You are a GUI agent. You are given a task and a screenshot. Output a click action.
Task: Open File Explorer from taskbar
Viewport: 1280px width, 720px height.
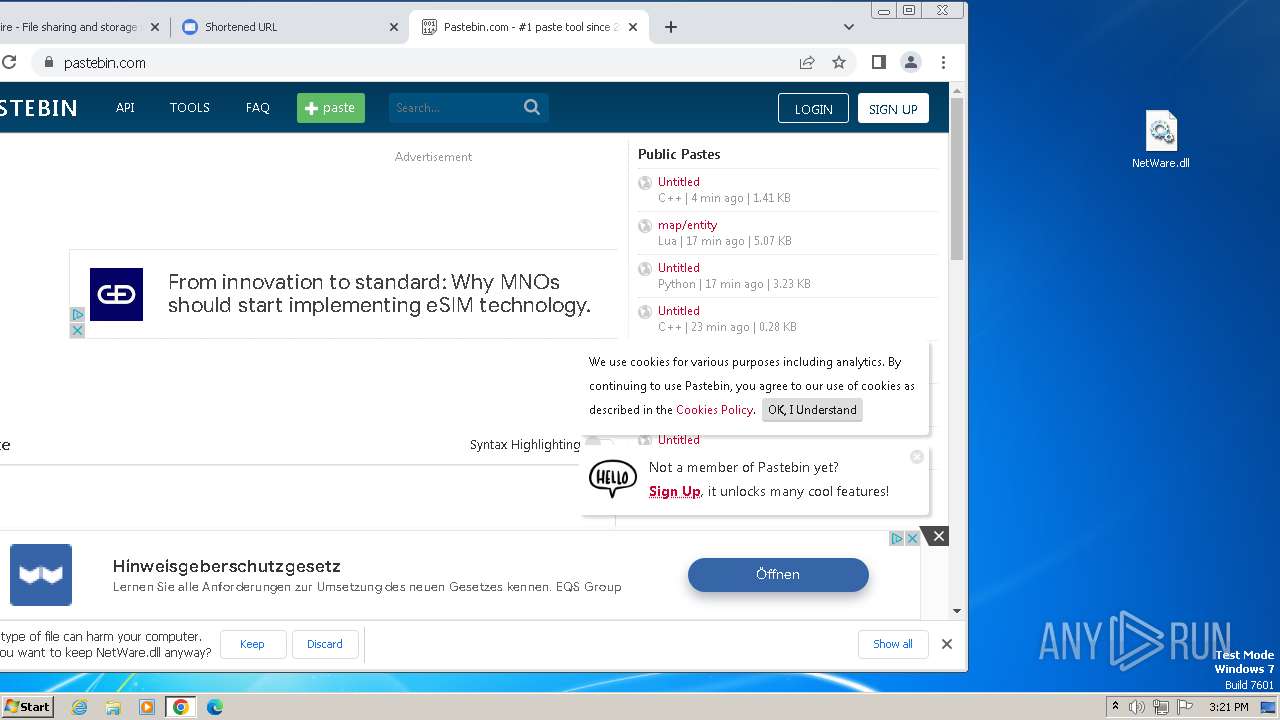point(113,707)
